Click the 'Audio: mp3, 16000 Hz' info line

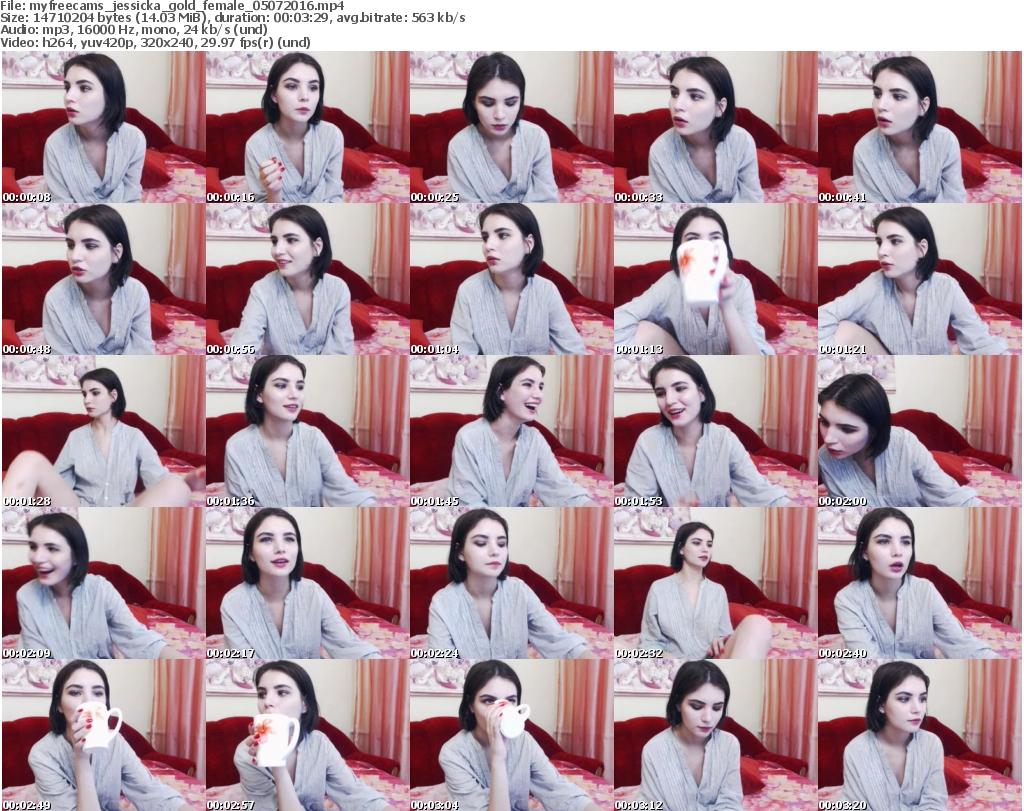click(x=134, y=30)
